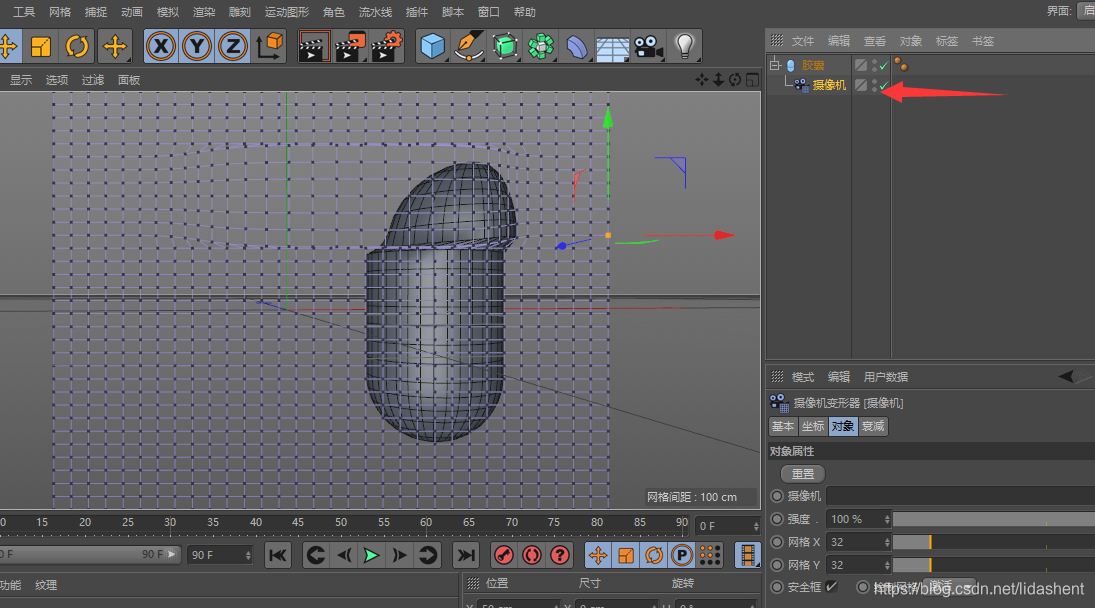Click the 强度 value stepper arrows
This screenshot has height=608, width=1095.
tap(885, 519)
